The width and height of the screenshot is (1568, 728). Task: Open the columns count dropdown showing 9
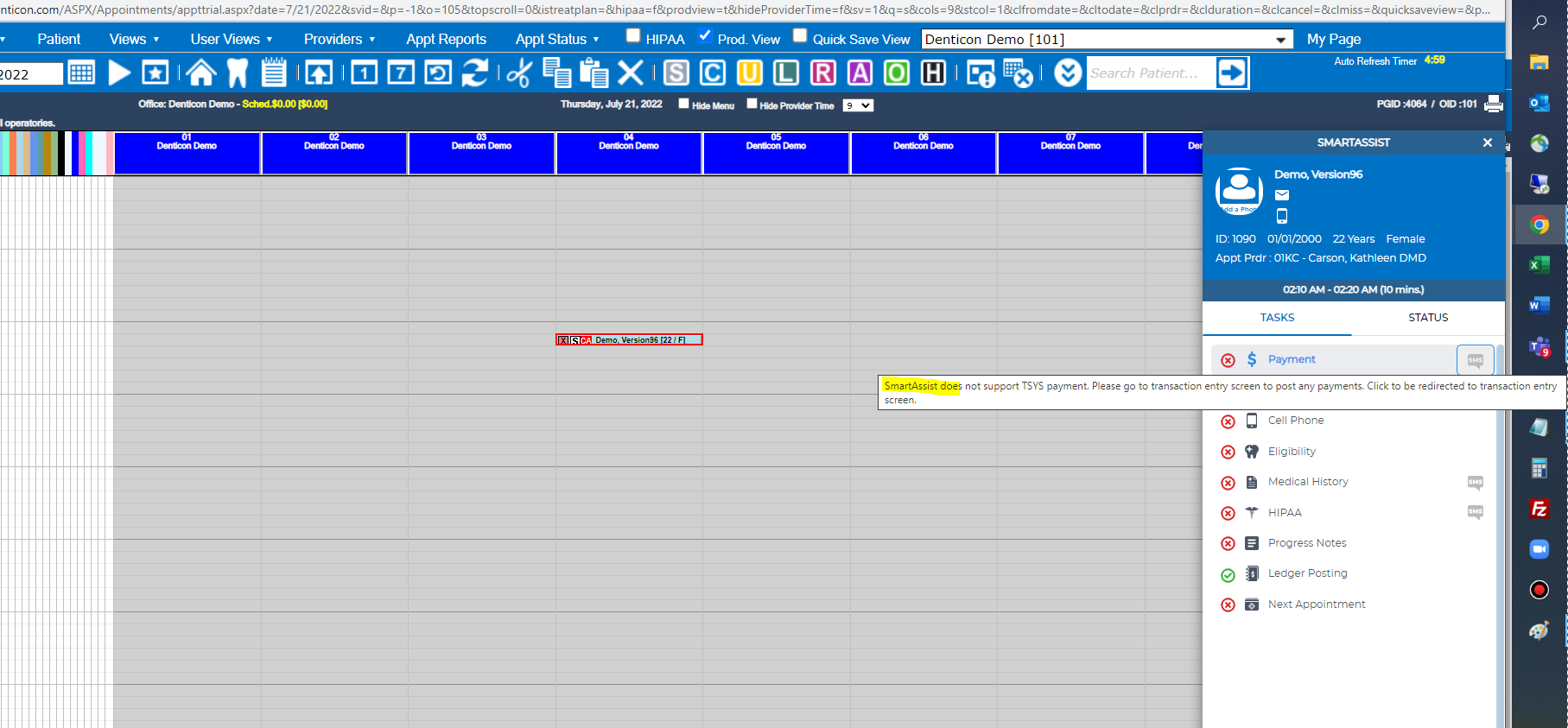coord(858,105)
